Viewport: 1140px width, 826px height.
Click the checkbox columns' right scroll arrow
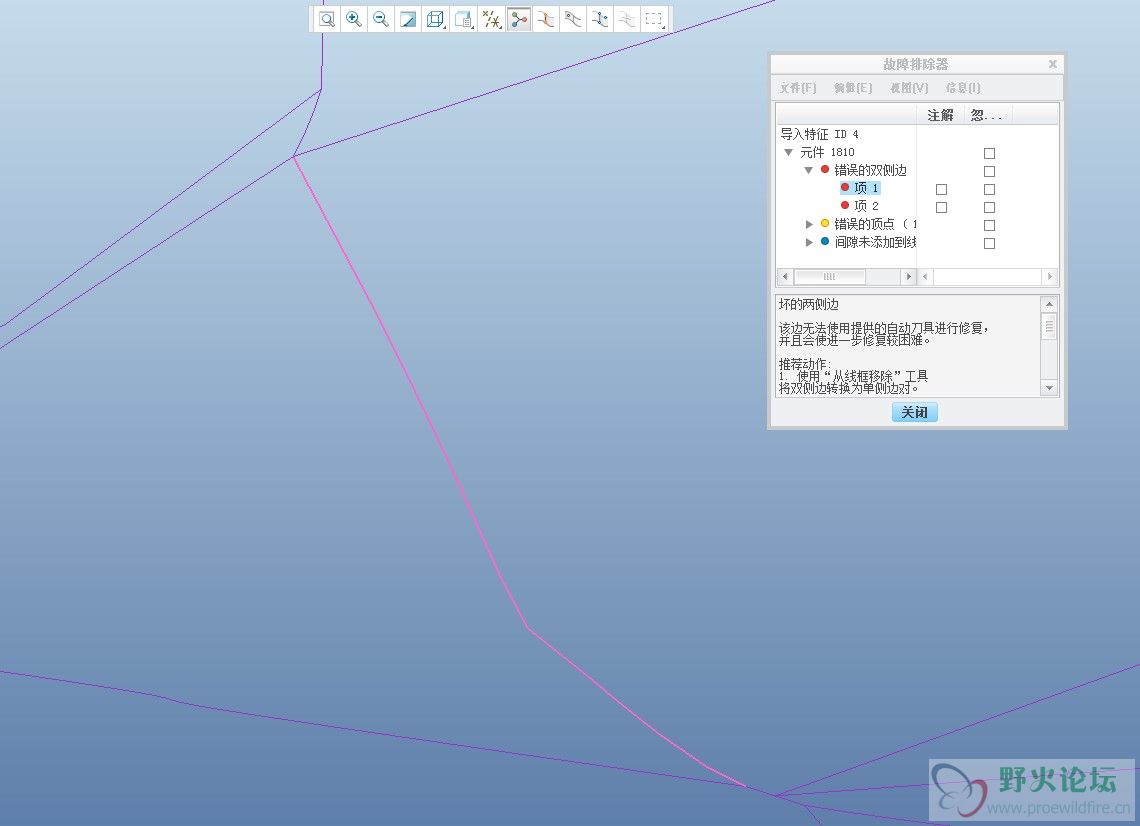pos(1049,276)
